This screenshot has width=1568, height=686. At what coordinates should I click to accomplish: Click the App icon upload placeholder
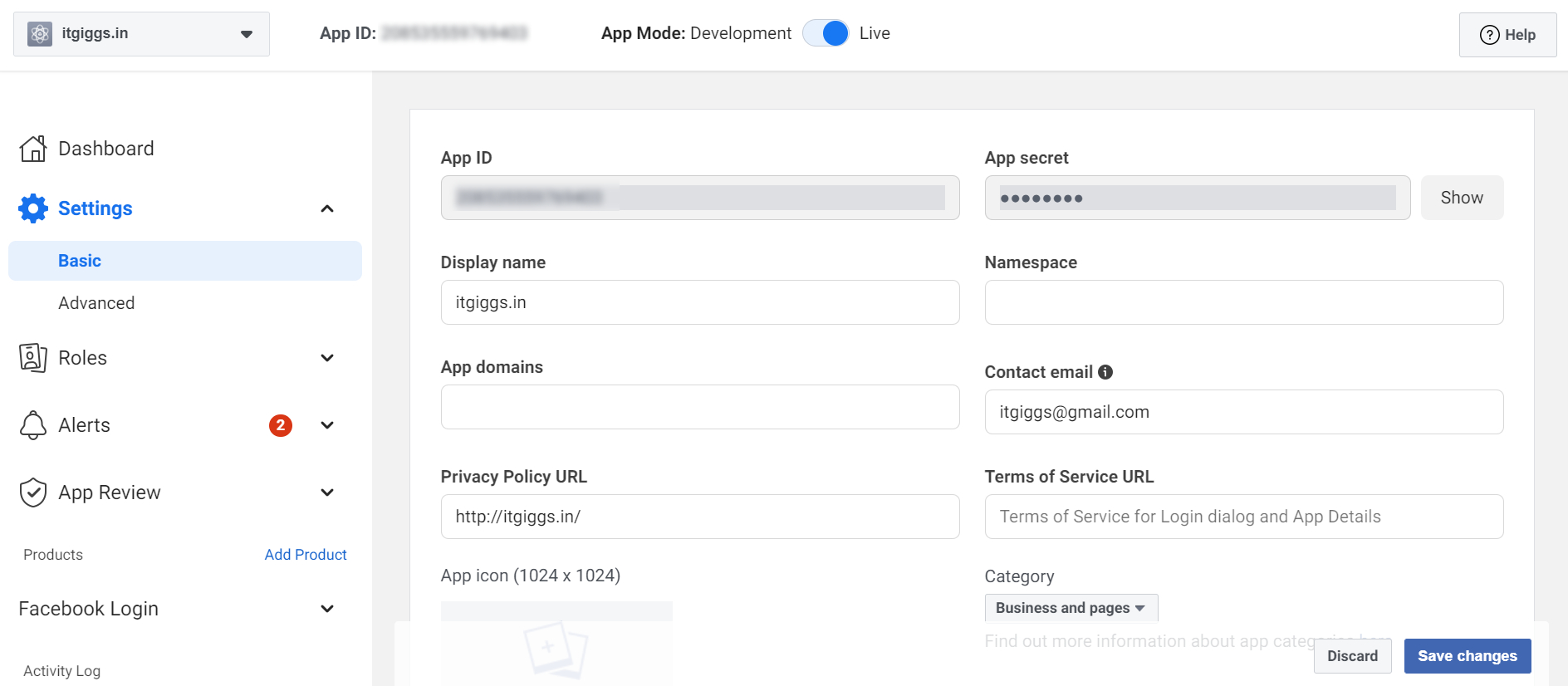coord(556,644)
